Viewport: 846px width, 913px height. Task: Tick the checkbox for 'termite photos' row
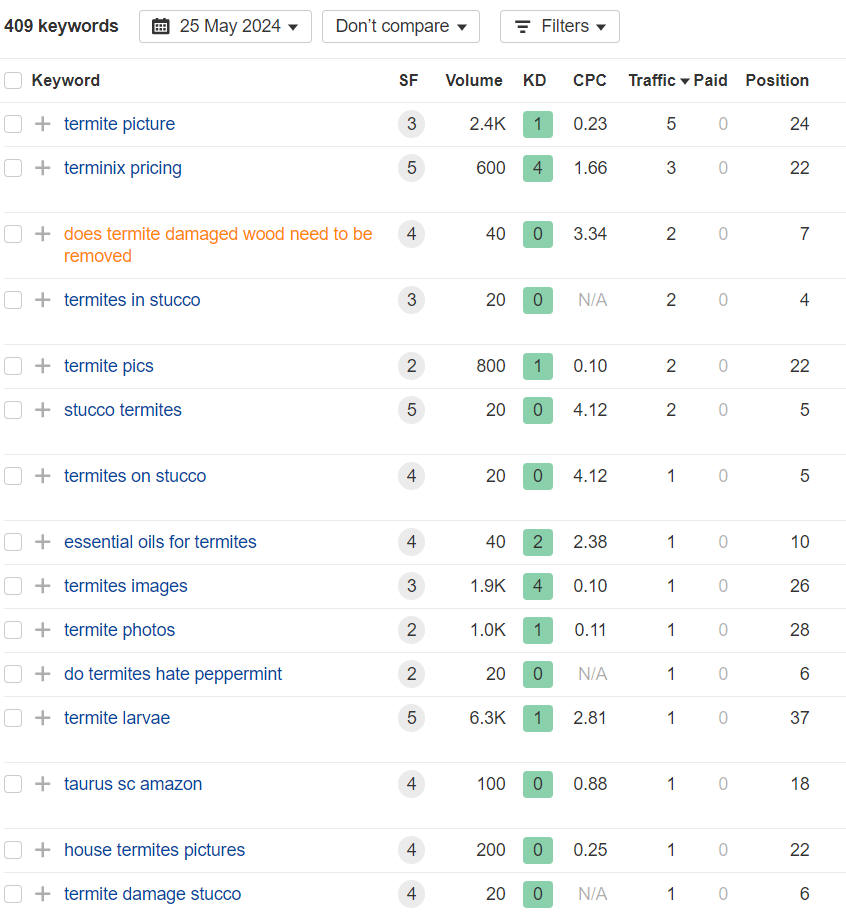(x=13, y=630)
